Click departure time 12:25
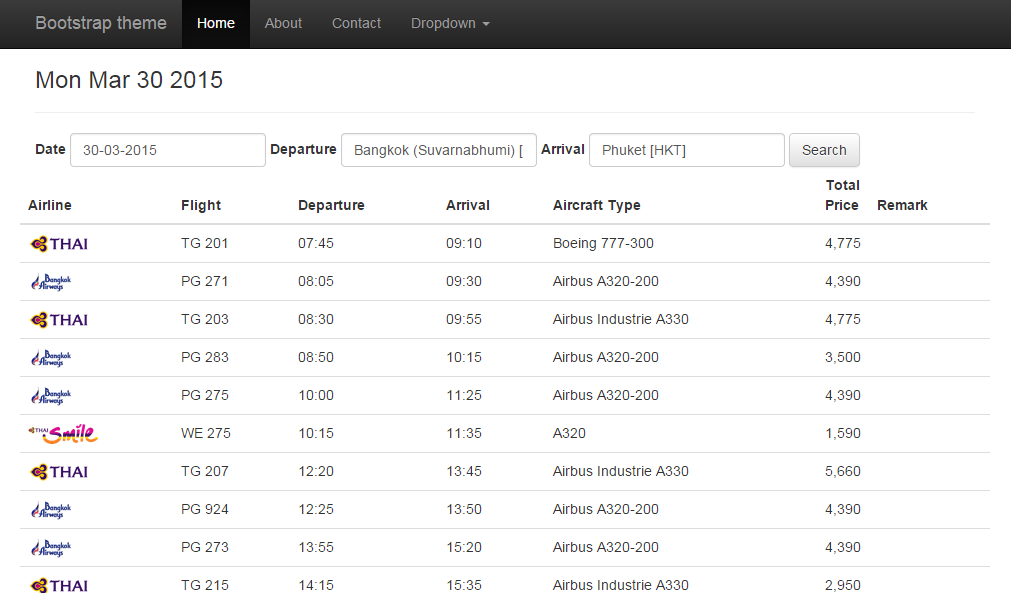Screen dimensions: 1011x593 click(316, 509)
